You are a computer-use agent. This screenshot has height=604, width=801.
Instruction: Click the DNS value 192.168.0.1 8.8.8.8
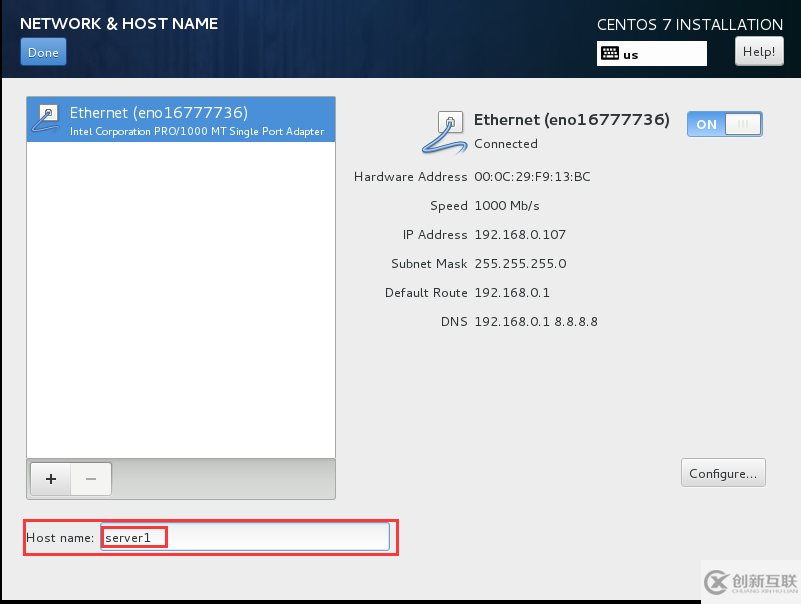click(536, 321)
